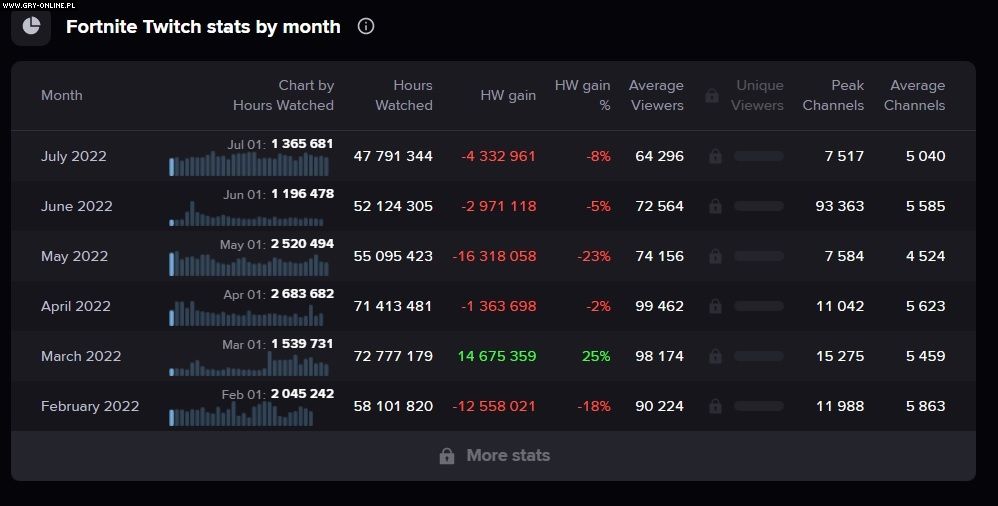Sort by the Average Channels column header
Viewport: 998px width, 506px height.
click(x=914, y=96)
